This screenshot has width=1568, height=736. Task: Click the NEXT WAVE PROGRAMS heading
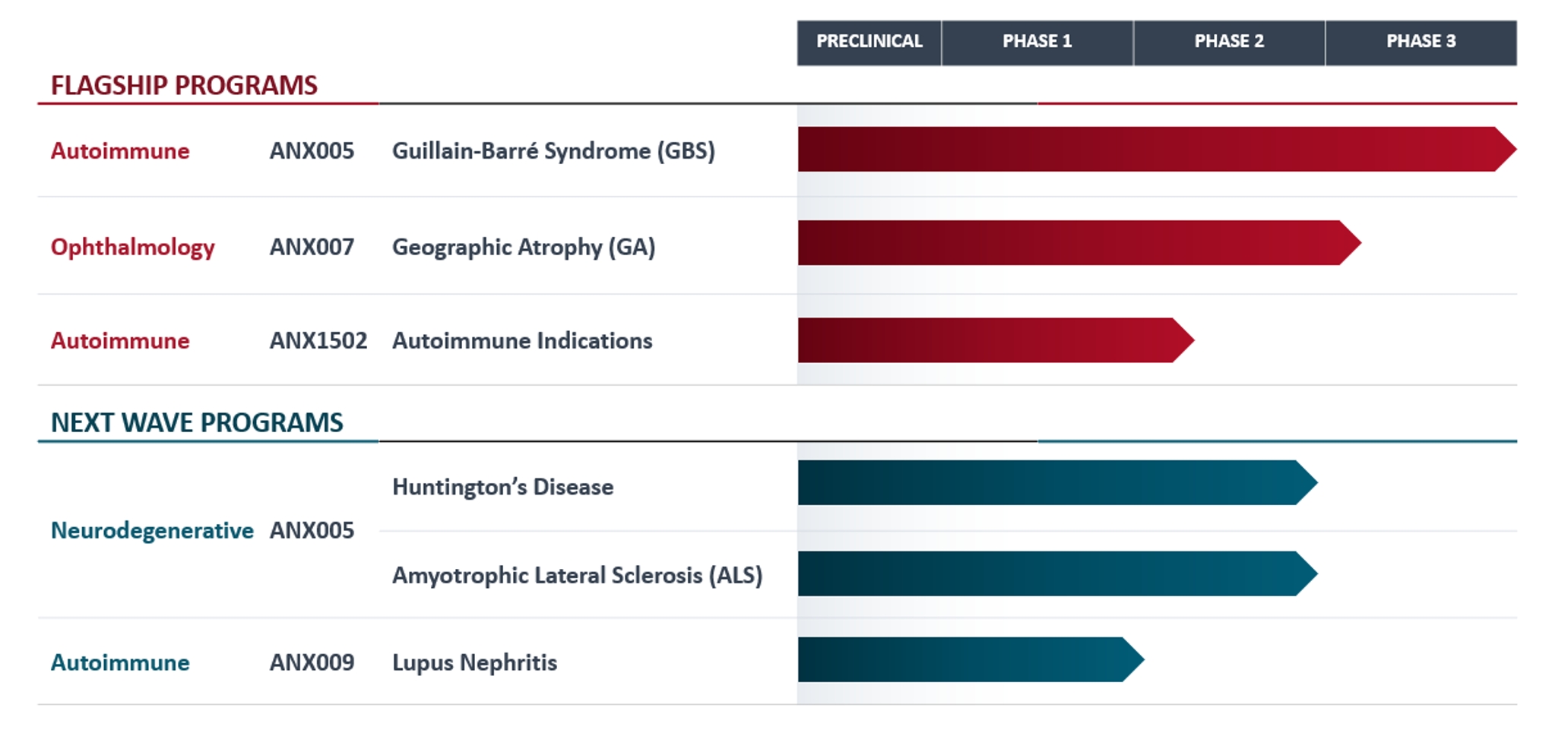coord(197,423)
